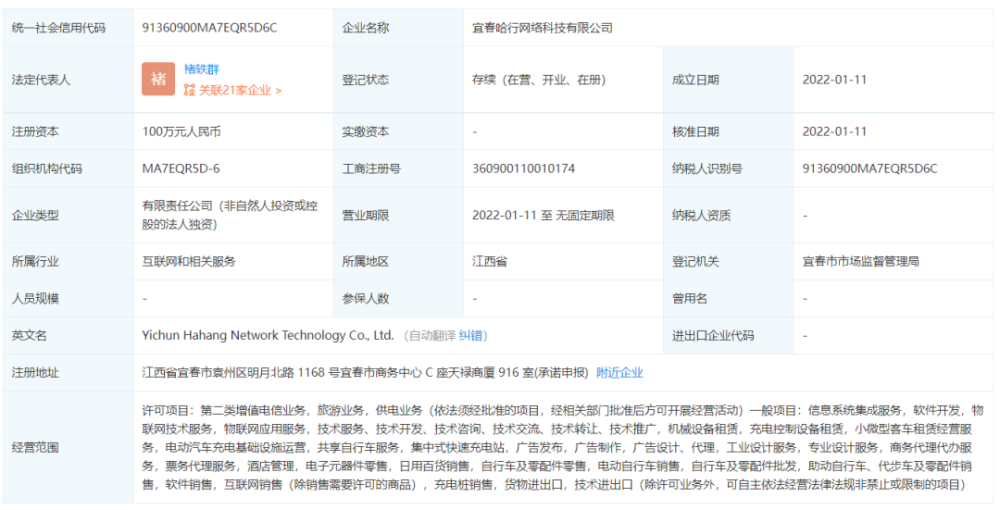Click the 企业类型 label cell
Screen dimensions: 1000x510
pos(68,215)
